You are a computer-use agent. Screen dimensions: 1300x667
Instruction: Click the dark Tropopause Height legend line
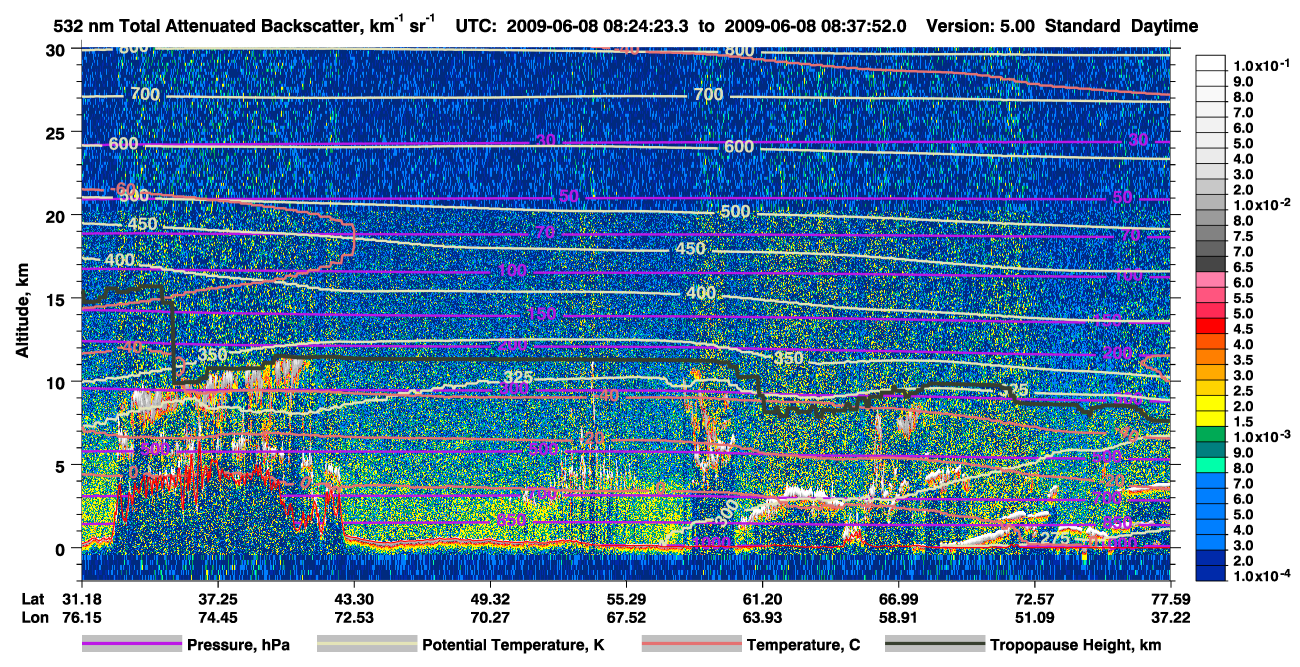[x=935, y=645]
